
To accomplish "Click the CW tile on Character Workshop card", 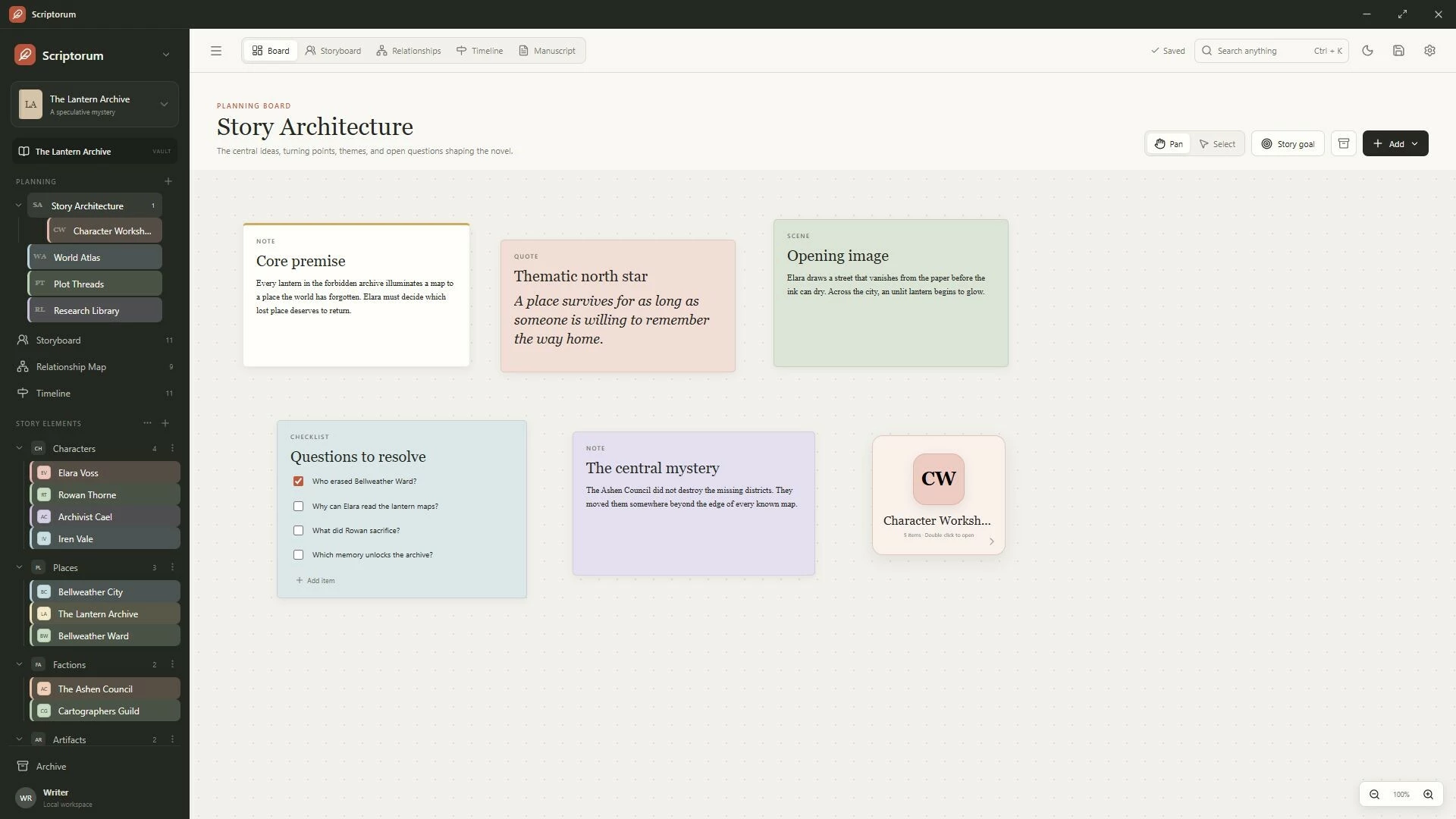I will (938, 479).
